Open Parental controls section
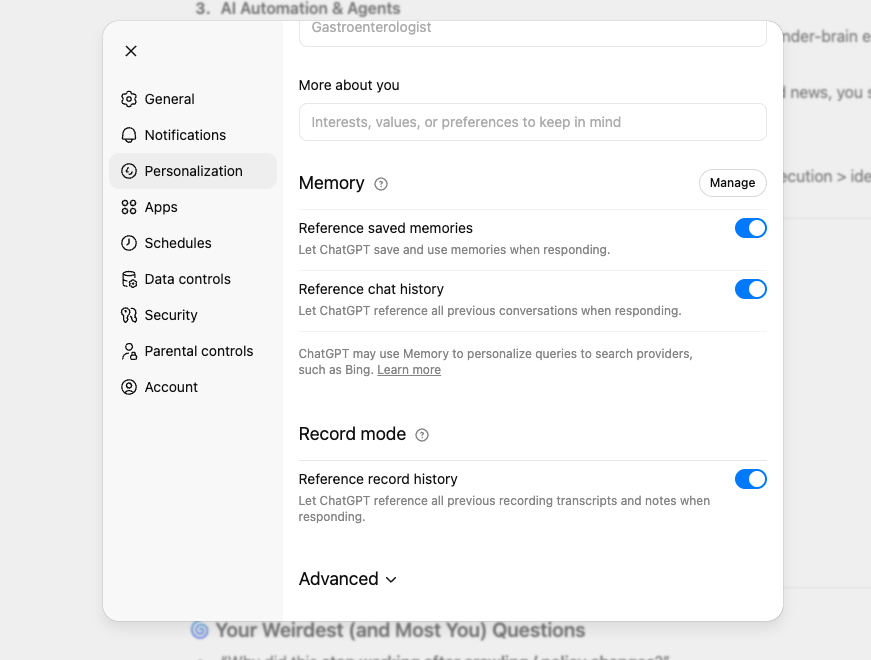Viewport: 871px width, 660px height. (193, 351)
